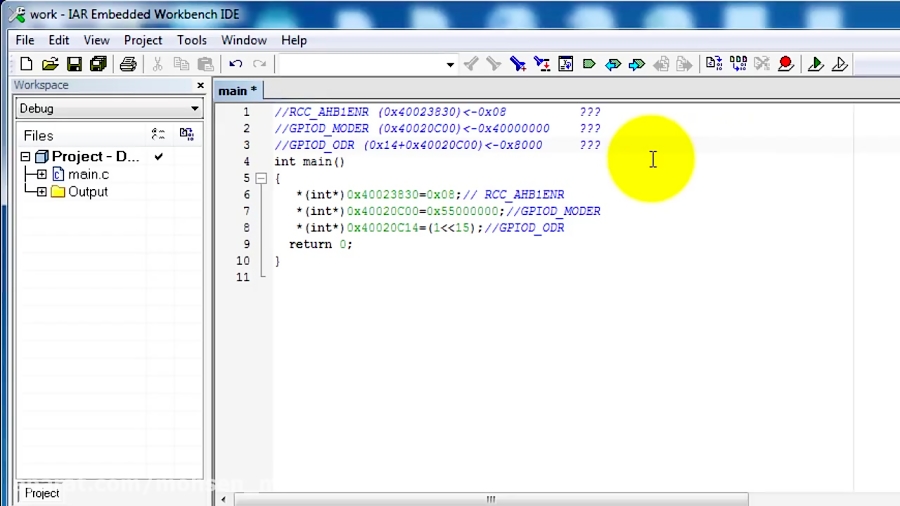Select the Project - D... root item
The height and width of the screenshot is (506, 900).
pos(95,157)
